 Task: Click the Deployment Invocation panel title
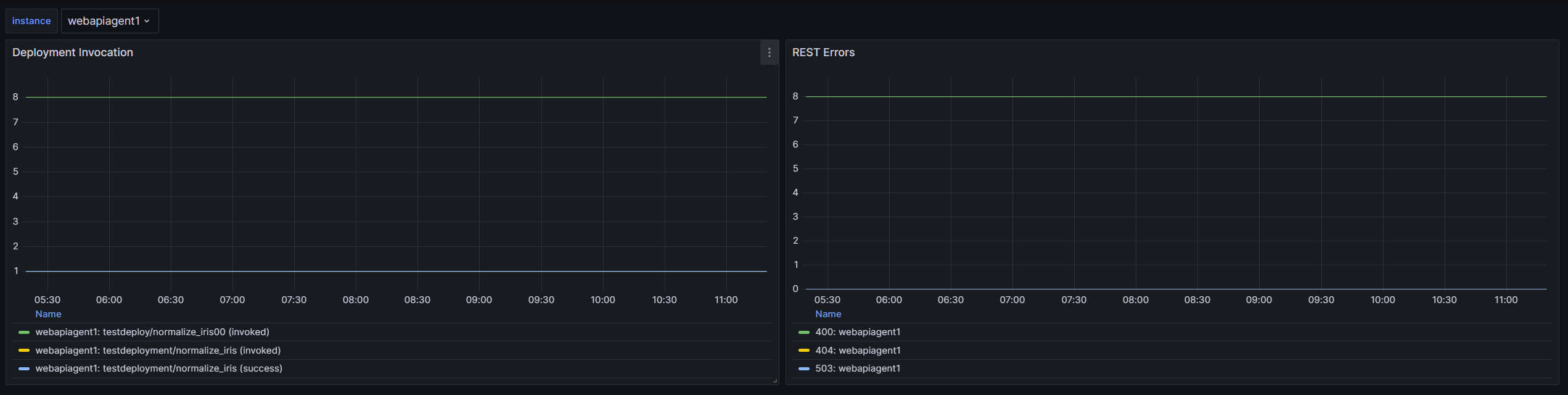coord(73,52)
